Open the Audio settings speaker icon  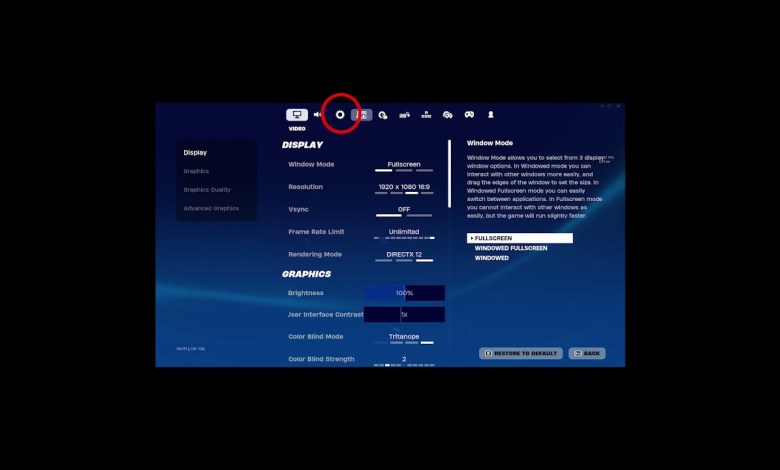click(x=318, y=115)
